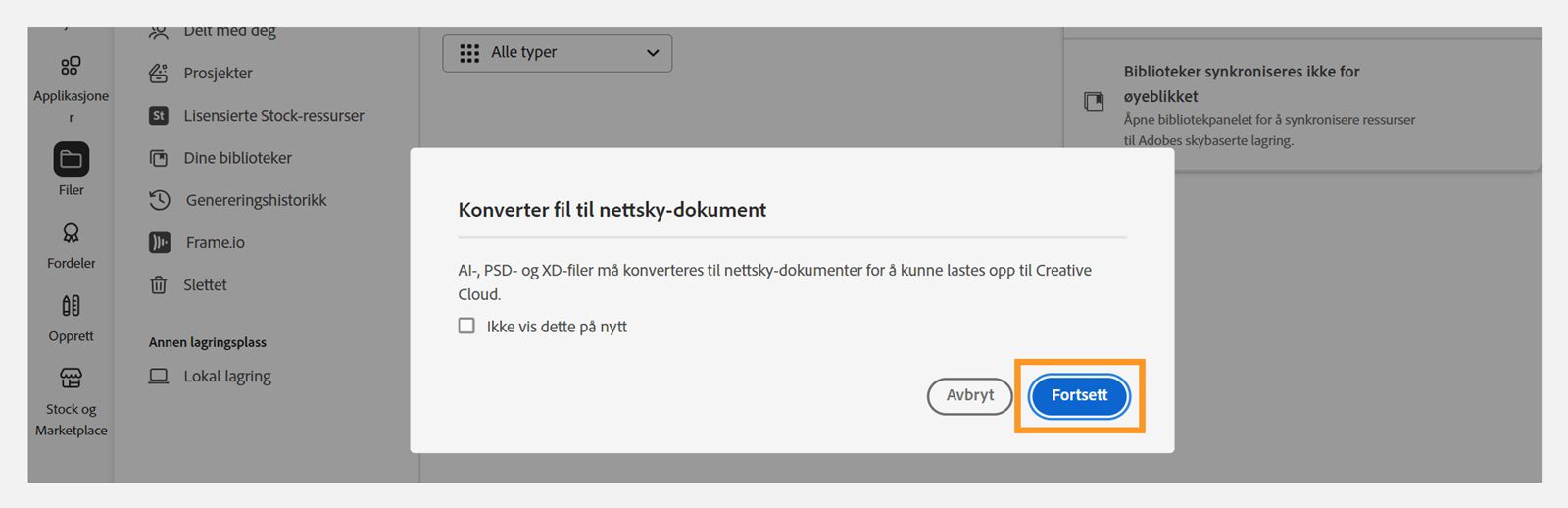Select Frame.io menu entry

215,242
